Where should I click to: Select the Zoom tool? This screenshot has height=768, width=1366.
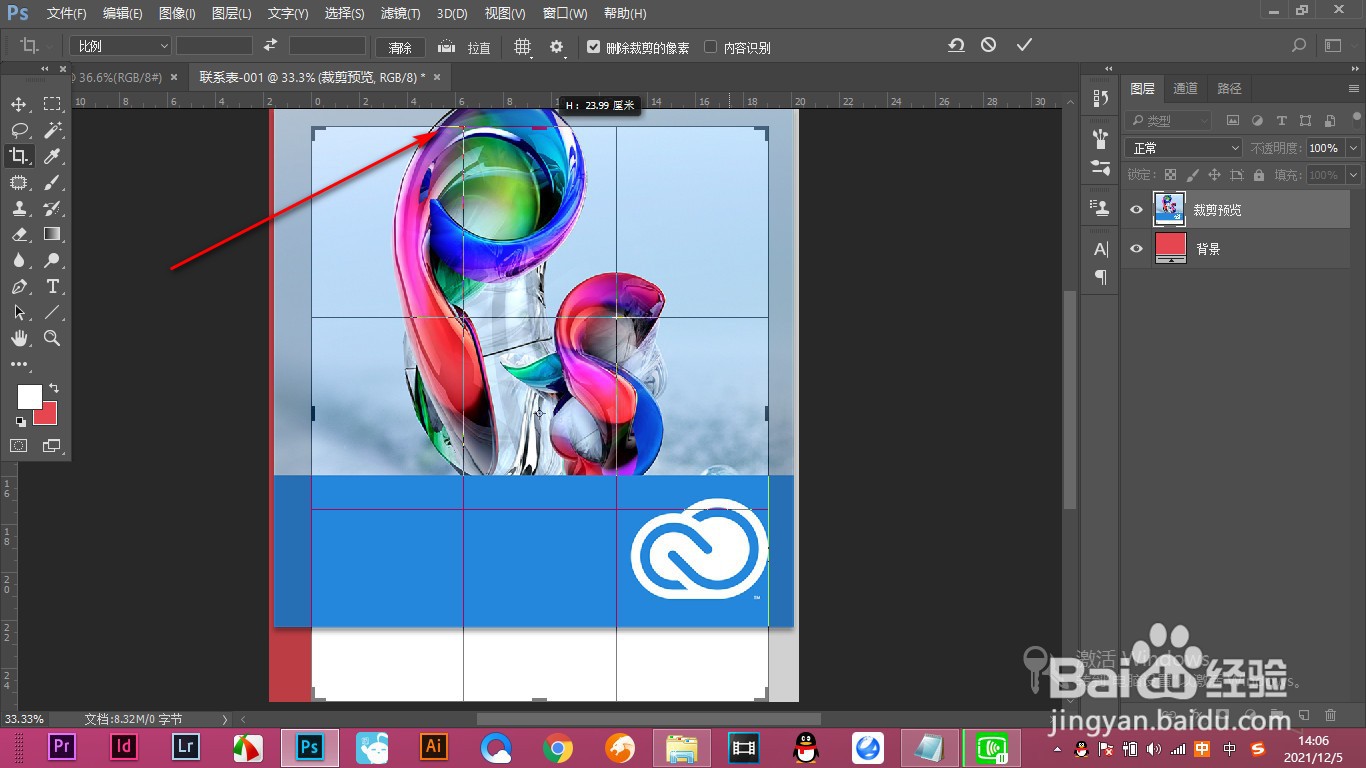click(x=52, y=338)
